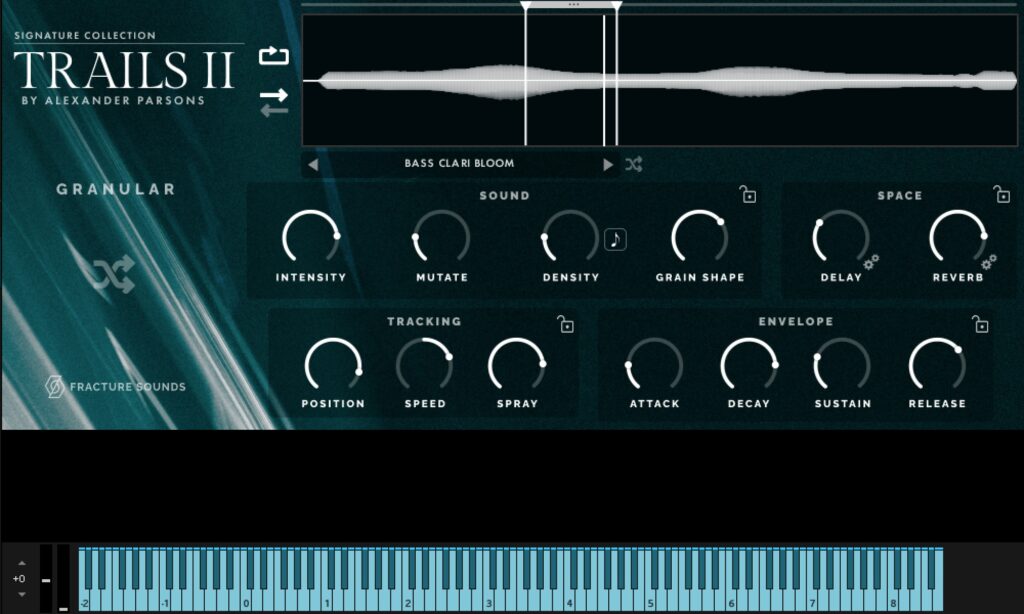
Task: Click the mod wheel strip
Action: pos(63,579)
